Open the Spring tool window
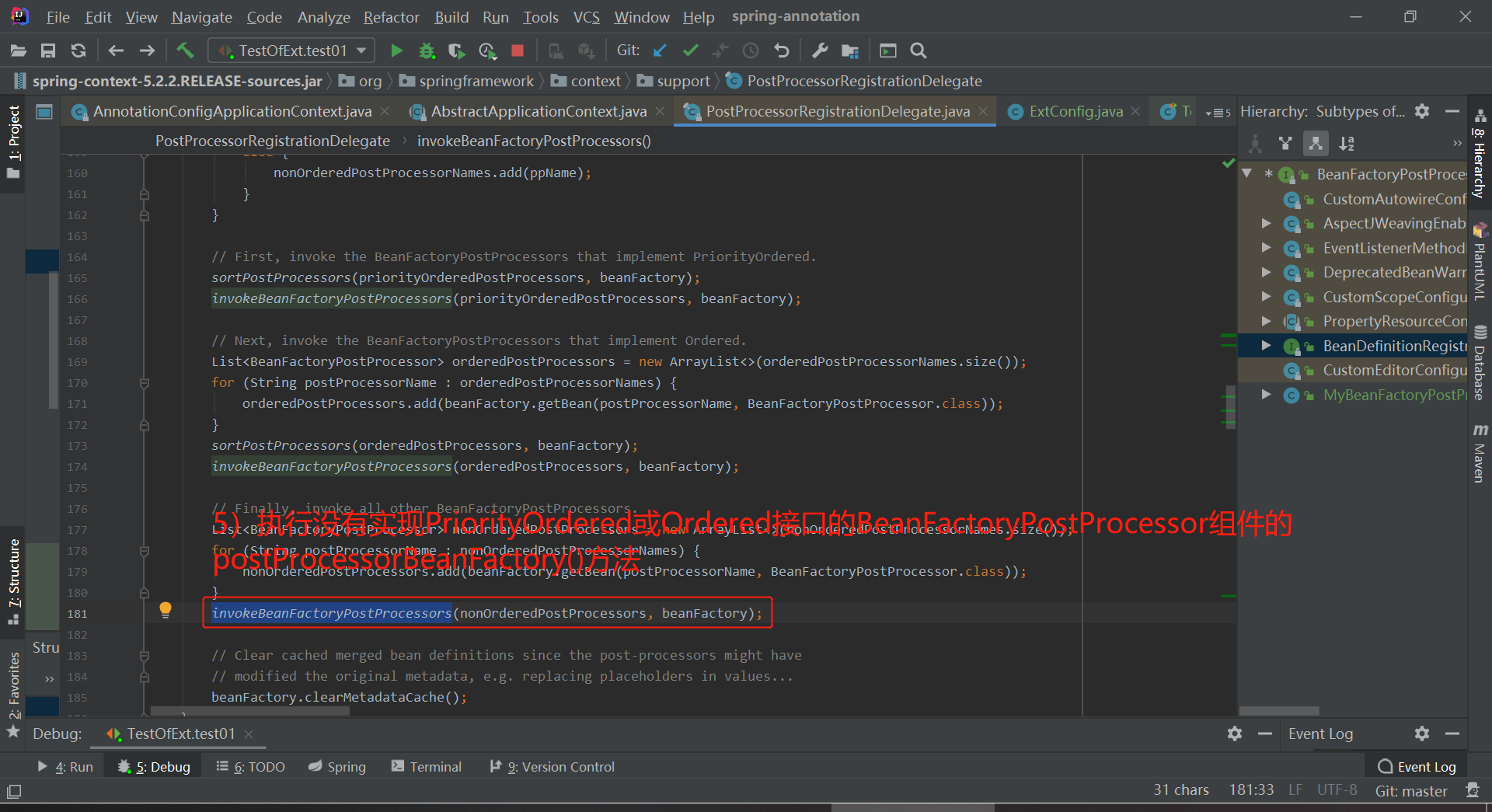 (x=337, y=767)
